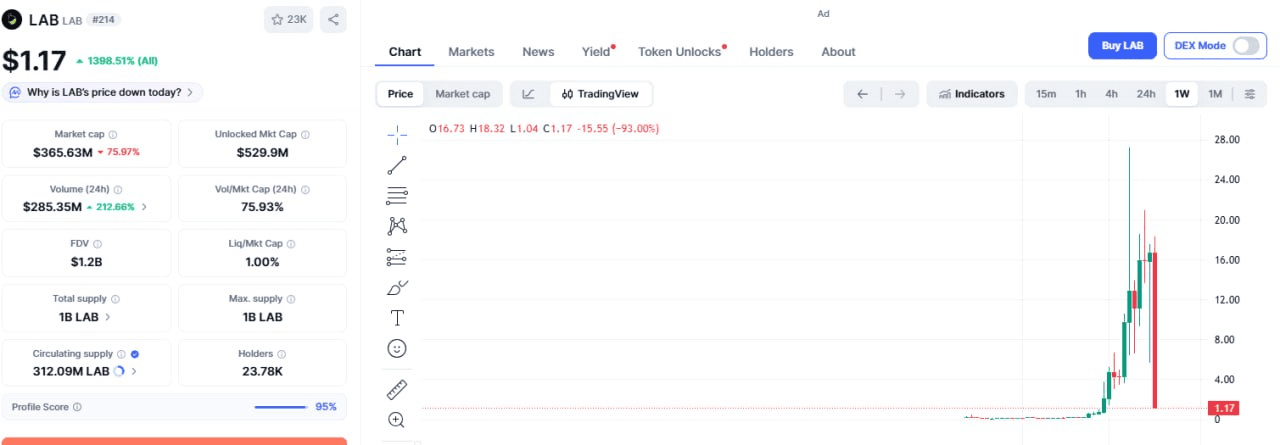
Task: Select the brush drawing tool
Action: pos(397,288)
